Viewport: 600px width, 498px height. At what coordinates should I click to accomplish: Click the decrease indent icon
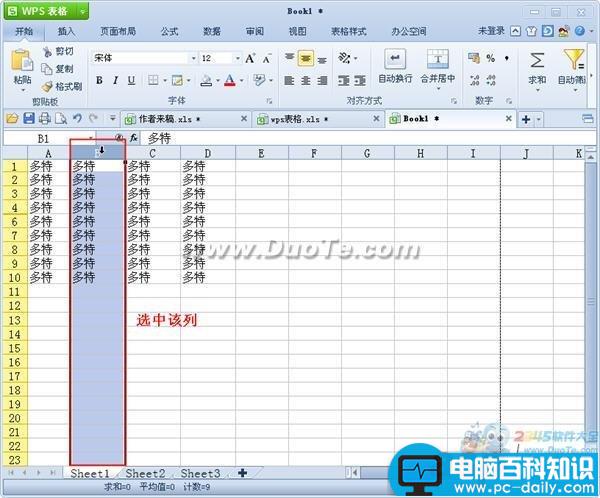pos(344,80)
